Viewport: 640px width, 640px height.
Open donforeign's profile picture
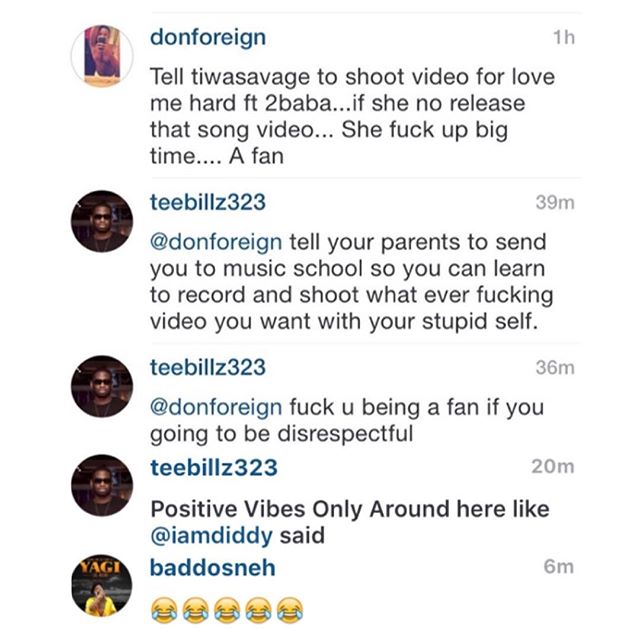tap(102, 56)
